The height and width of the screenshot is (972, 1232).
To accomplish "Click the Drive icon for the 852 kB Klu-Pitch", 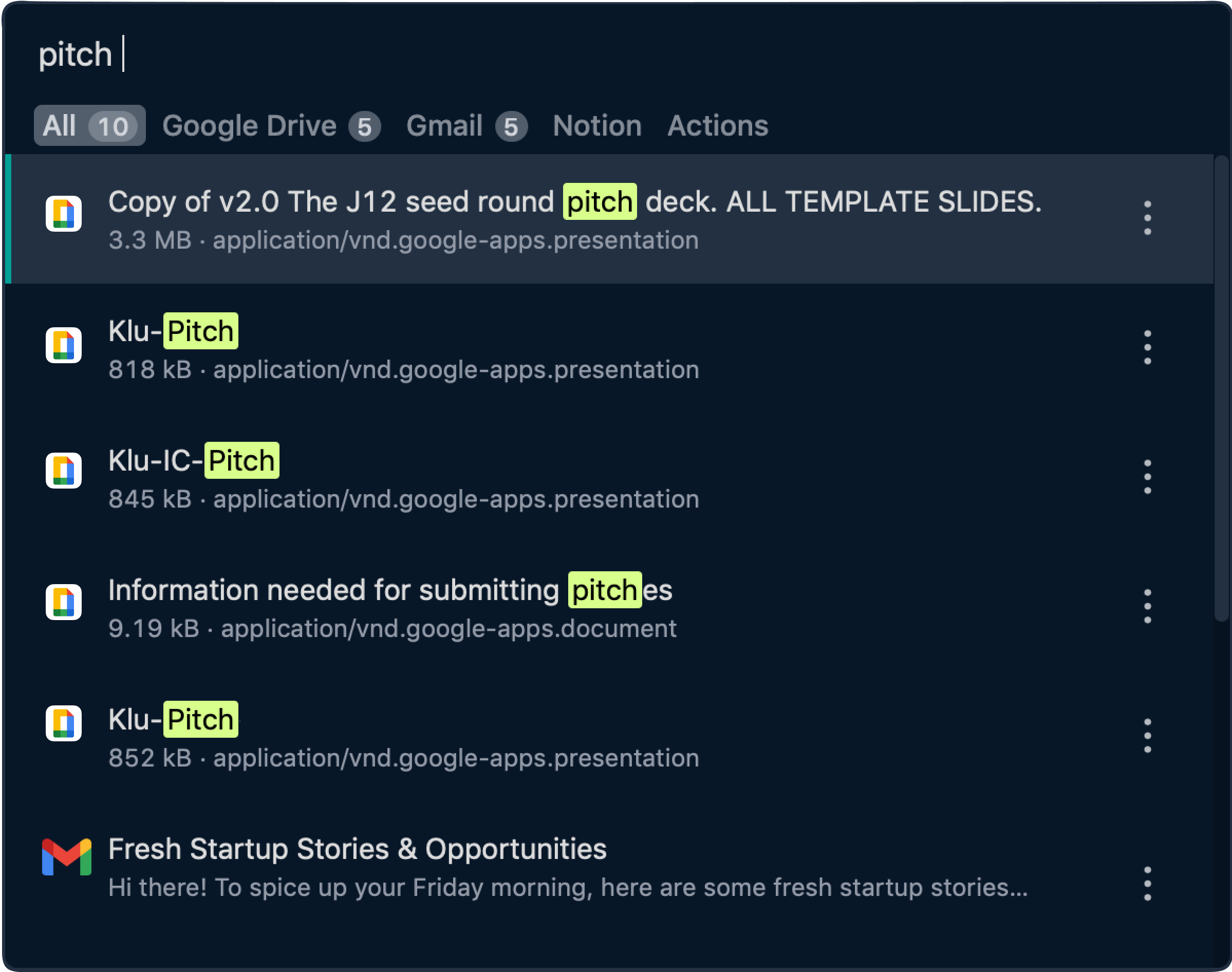I will coord(64,723).
